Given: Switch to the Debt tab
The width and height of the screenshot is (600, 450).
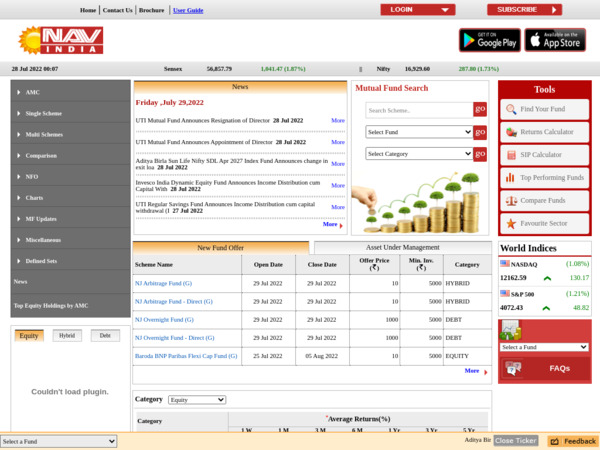Looking at the screenshot, I should (x=105, y=336).
